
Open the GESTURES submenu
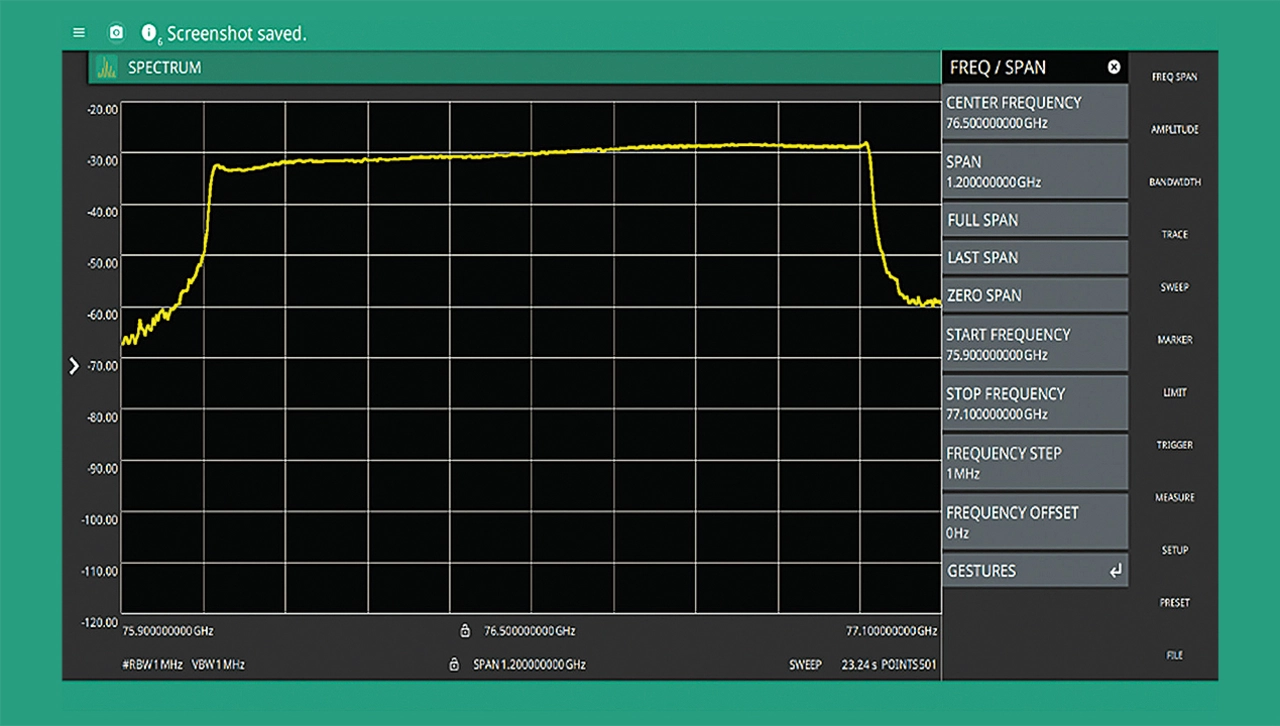coord(1034,571)
